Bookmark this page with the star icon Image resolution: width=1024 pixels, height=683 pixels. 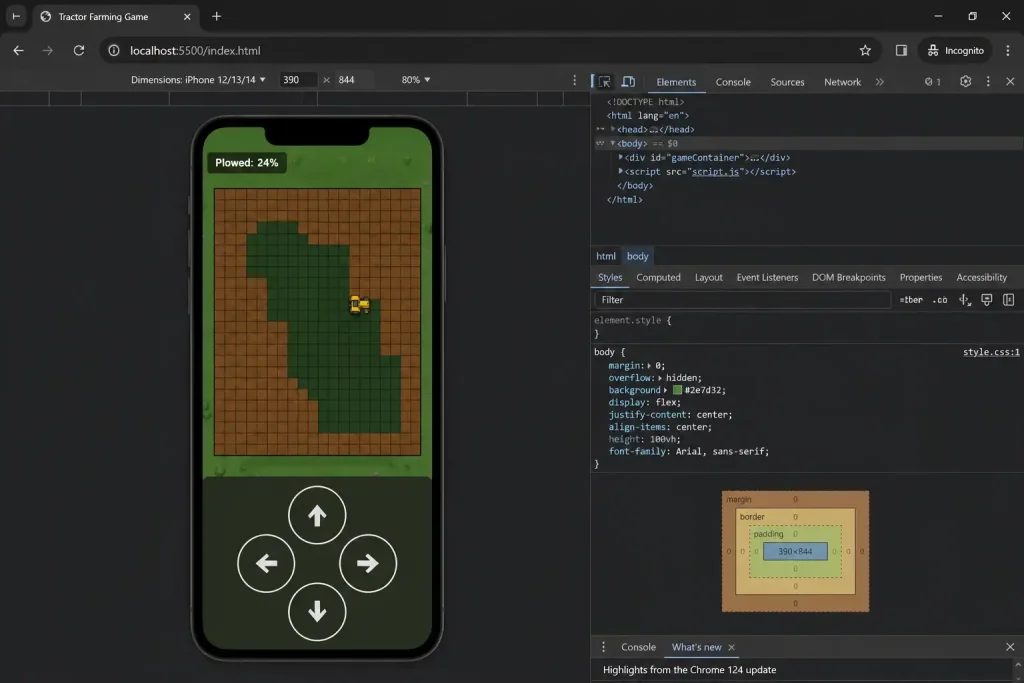865,50
